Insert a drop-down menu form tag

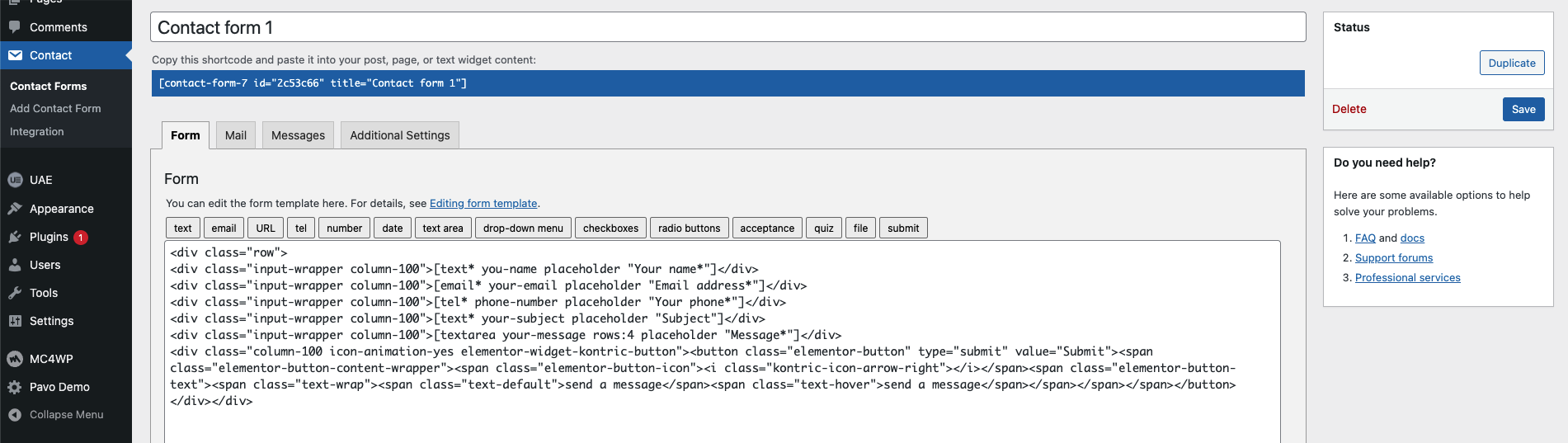[x=523, y=229]
